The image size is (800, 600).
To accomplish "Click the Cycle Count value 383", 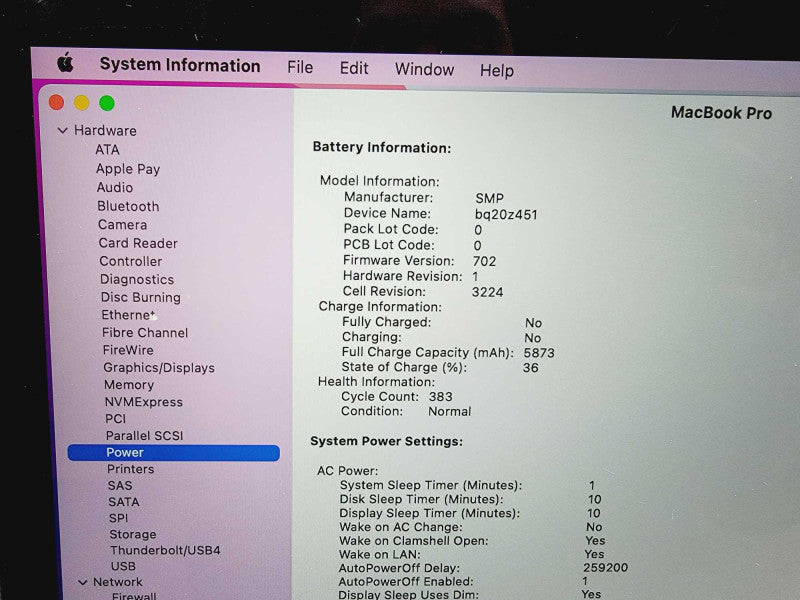I will pos(440,396).
